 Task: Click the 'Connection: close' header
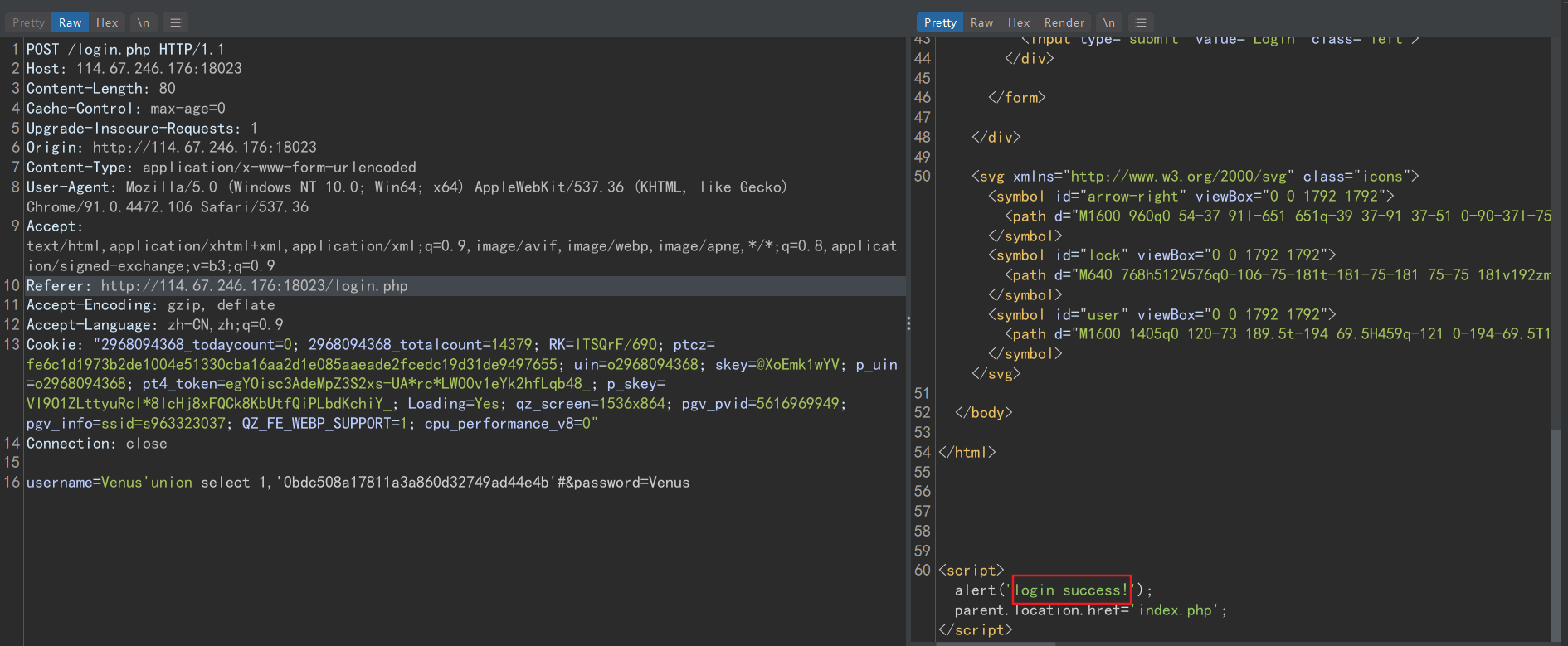coord(97,444)
